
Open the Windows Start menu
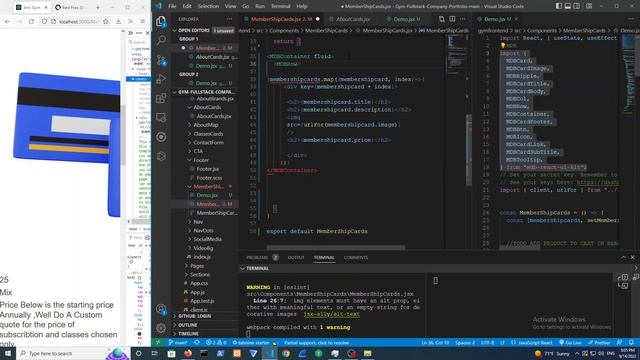pos(8,353)
